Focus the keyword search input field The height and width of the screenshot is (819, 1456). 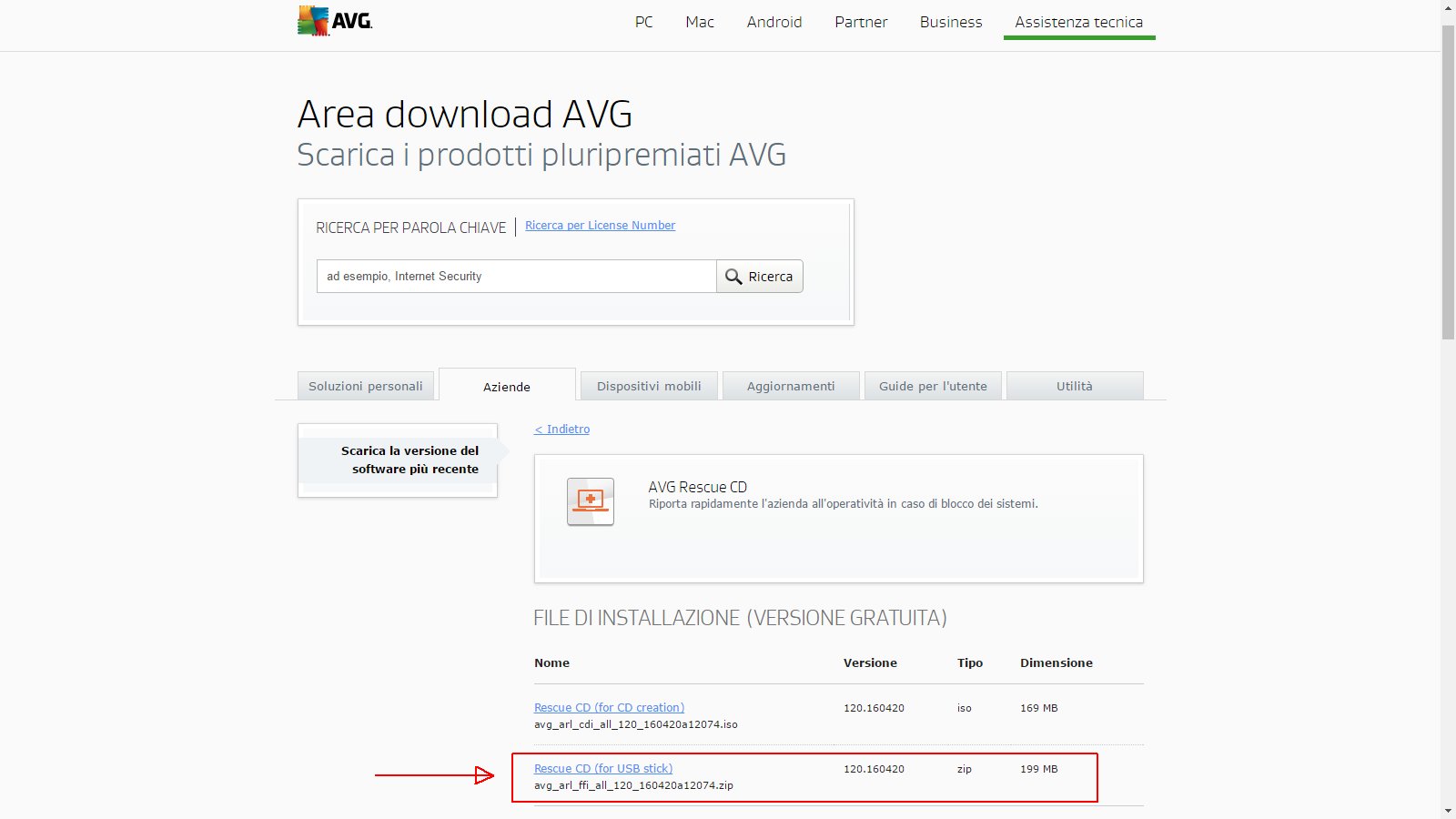pyautogui.click(x=516, y=277)
